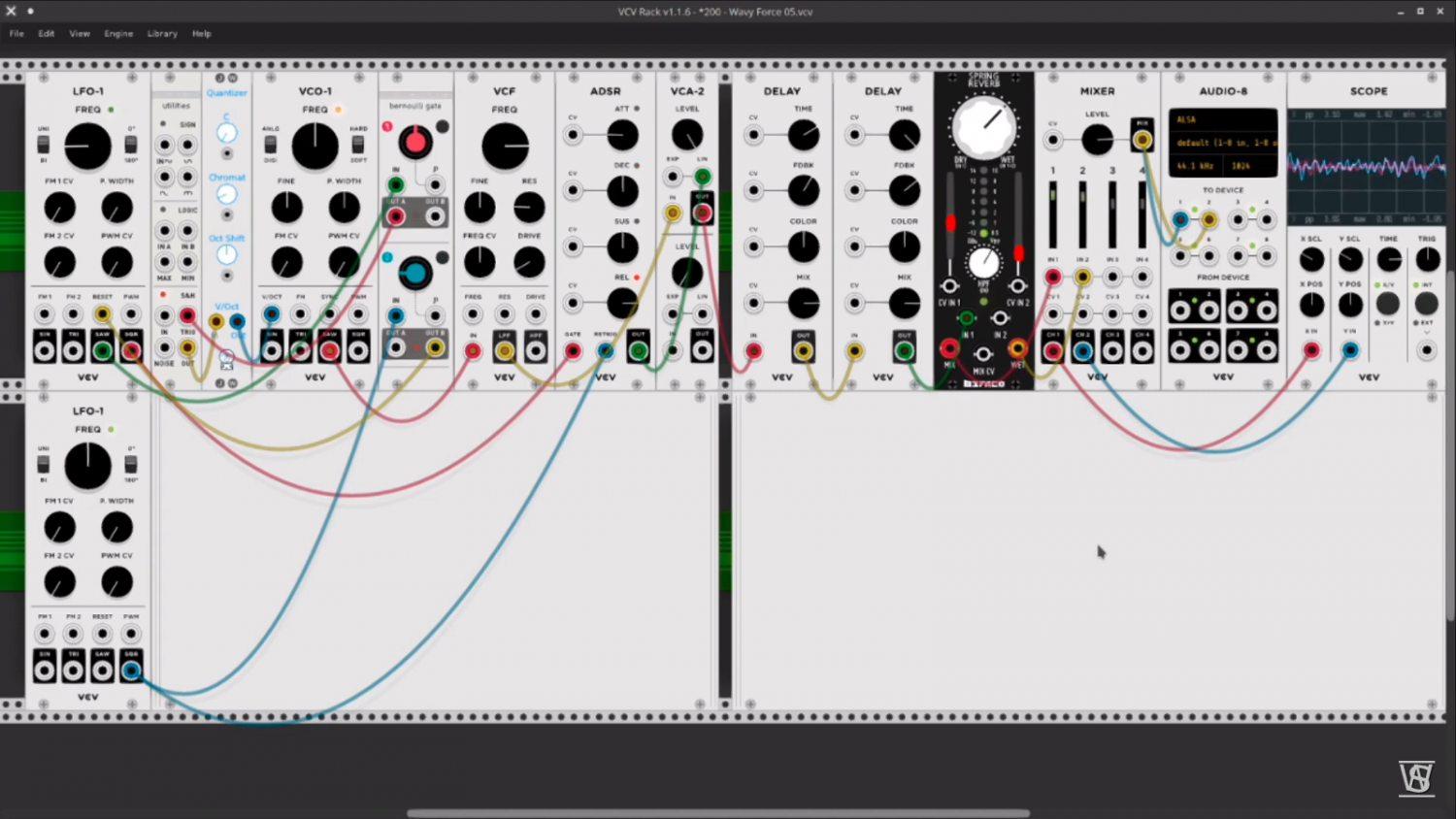
Task: Click the VCF HPF output jack
Action: [536, 350]
